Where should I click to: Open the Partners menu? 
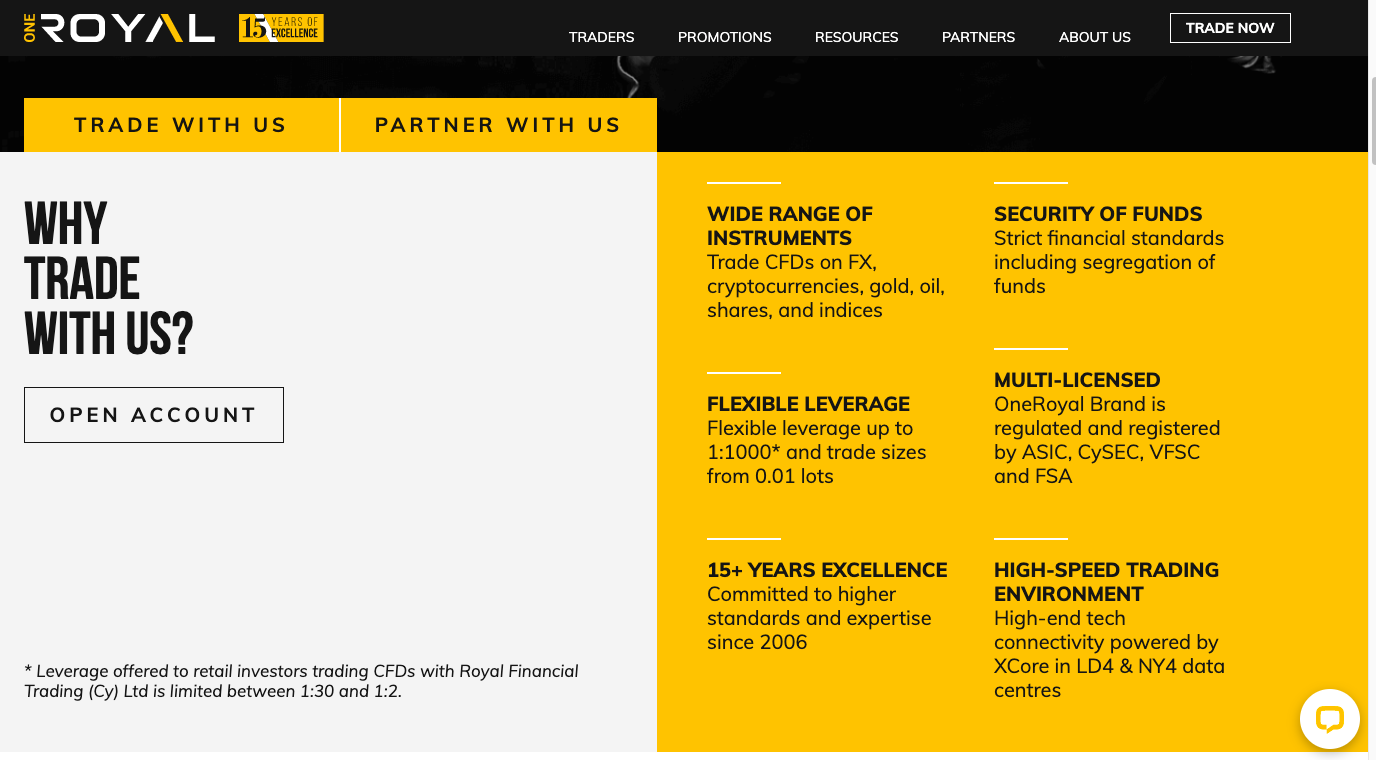tap(979, 37)
